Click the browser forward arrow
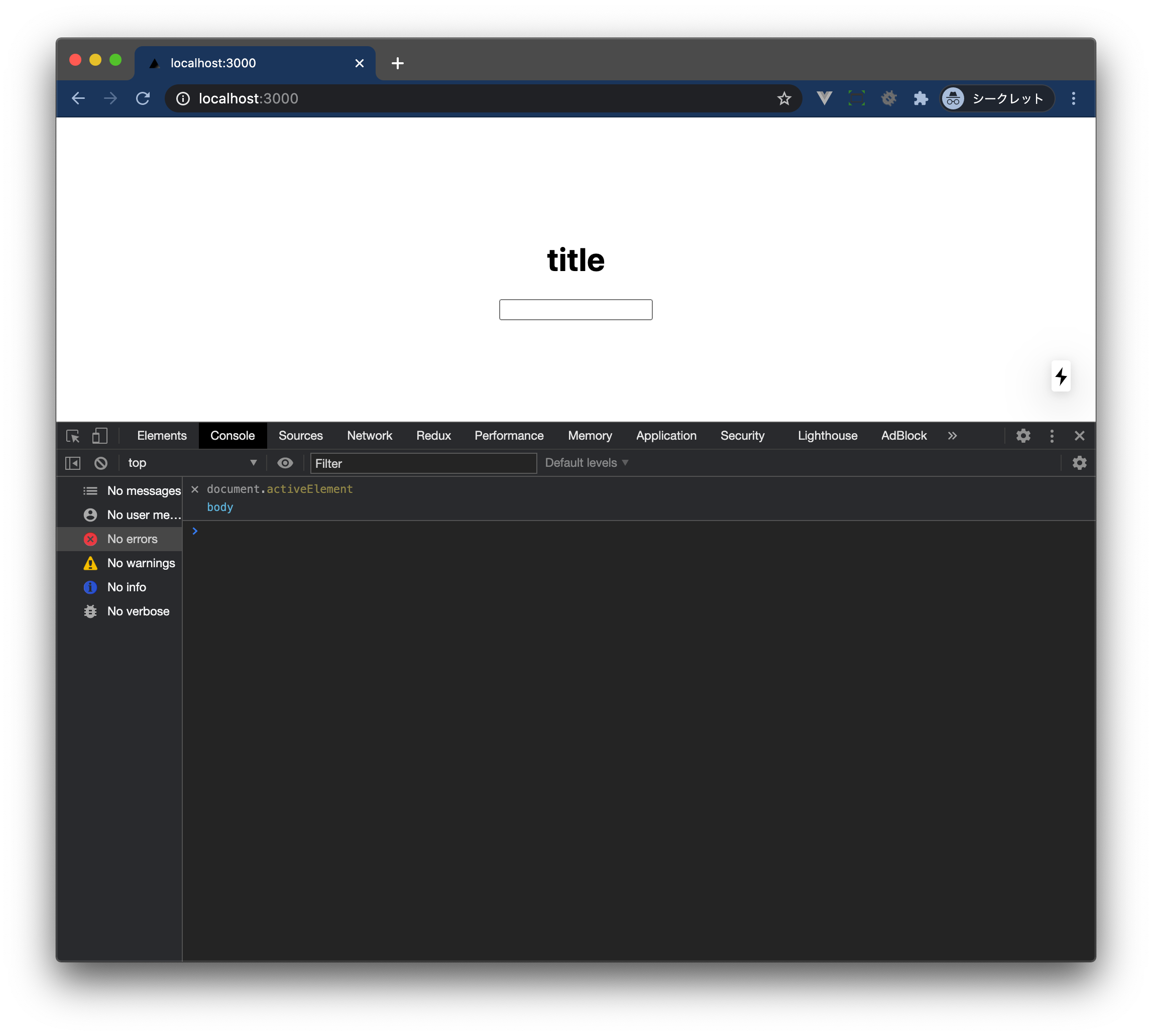The image size is (1152, 1036). pos(110,98)
